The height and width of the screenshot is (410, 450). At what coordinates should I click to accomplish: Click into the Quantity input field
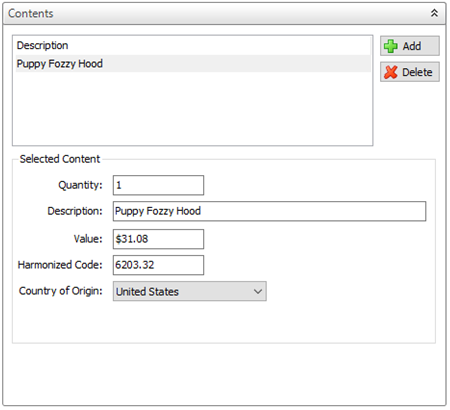[158, 185]
